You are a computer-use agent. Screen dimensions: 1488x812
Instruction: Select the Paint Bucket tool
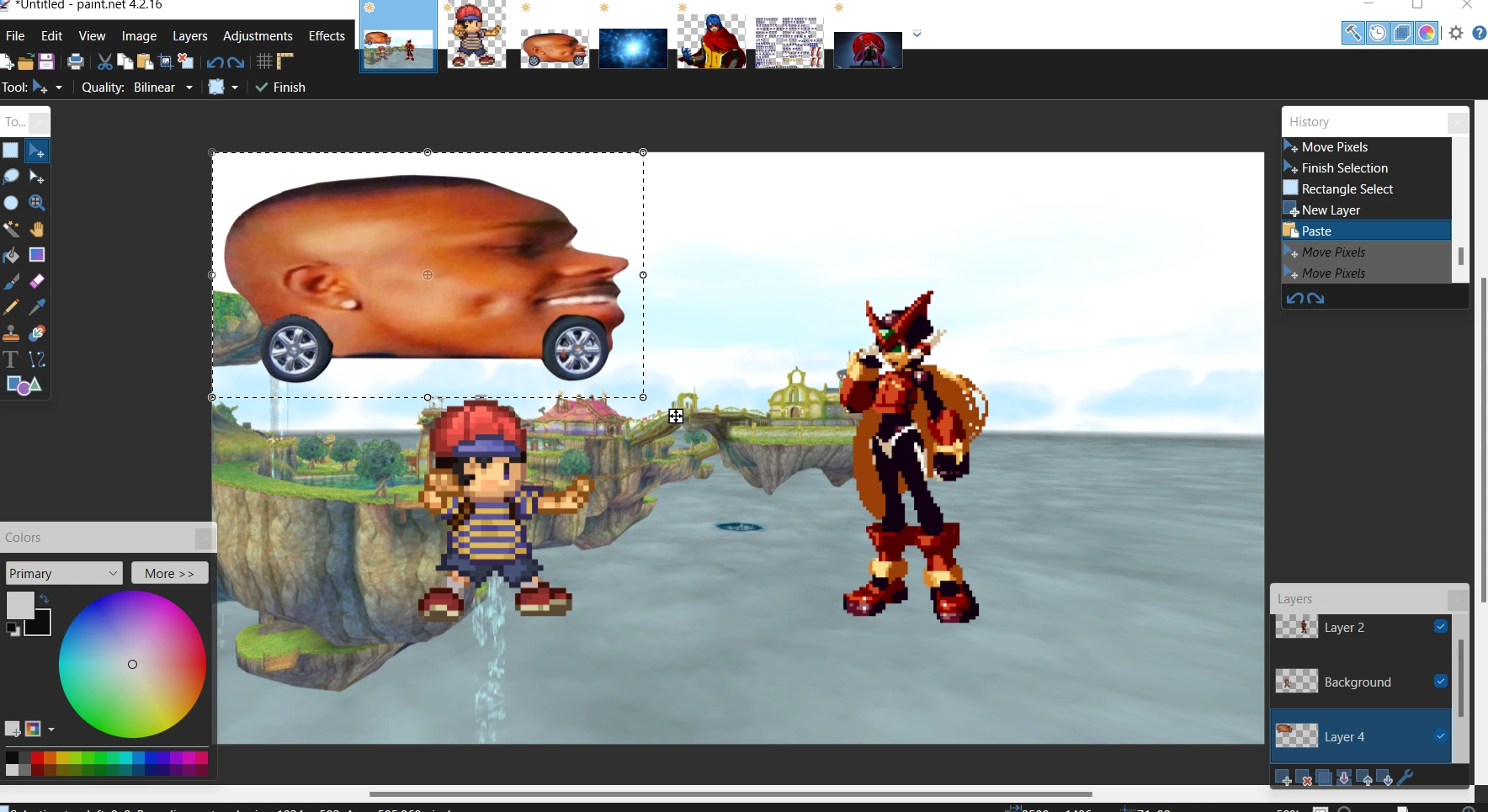tap(11, 255)
